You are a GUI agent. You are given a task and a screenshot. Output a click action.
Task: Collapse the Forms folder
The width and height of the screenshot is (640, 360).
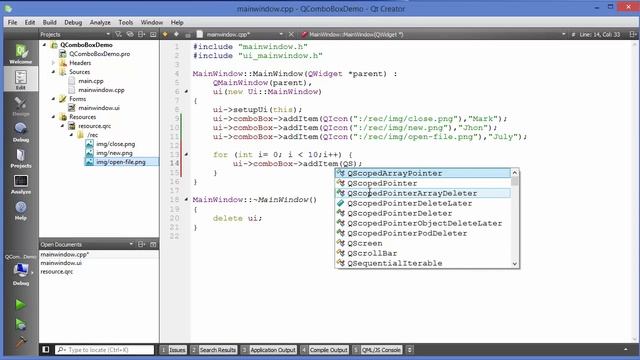(53, 99)
